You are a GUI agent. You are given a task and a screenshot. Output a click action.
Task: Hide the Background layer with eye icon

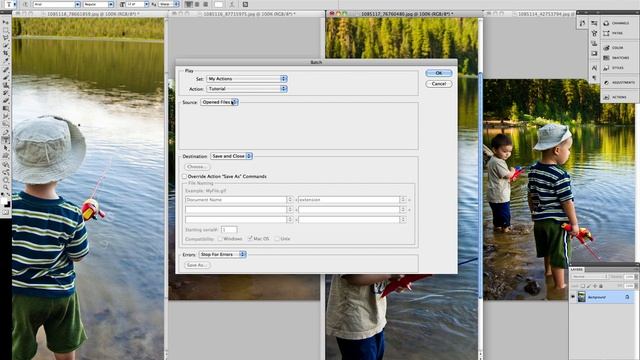(573, 297)
